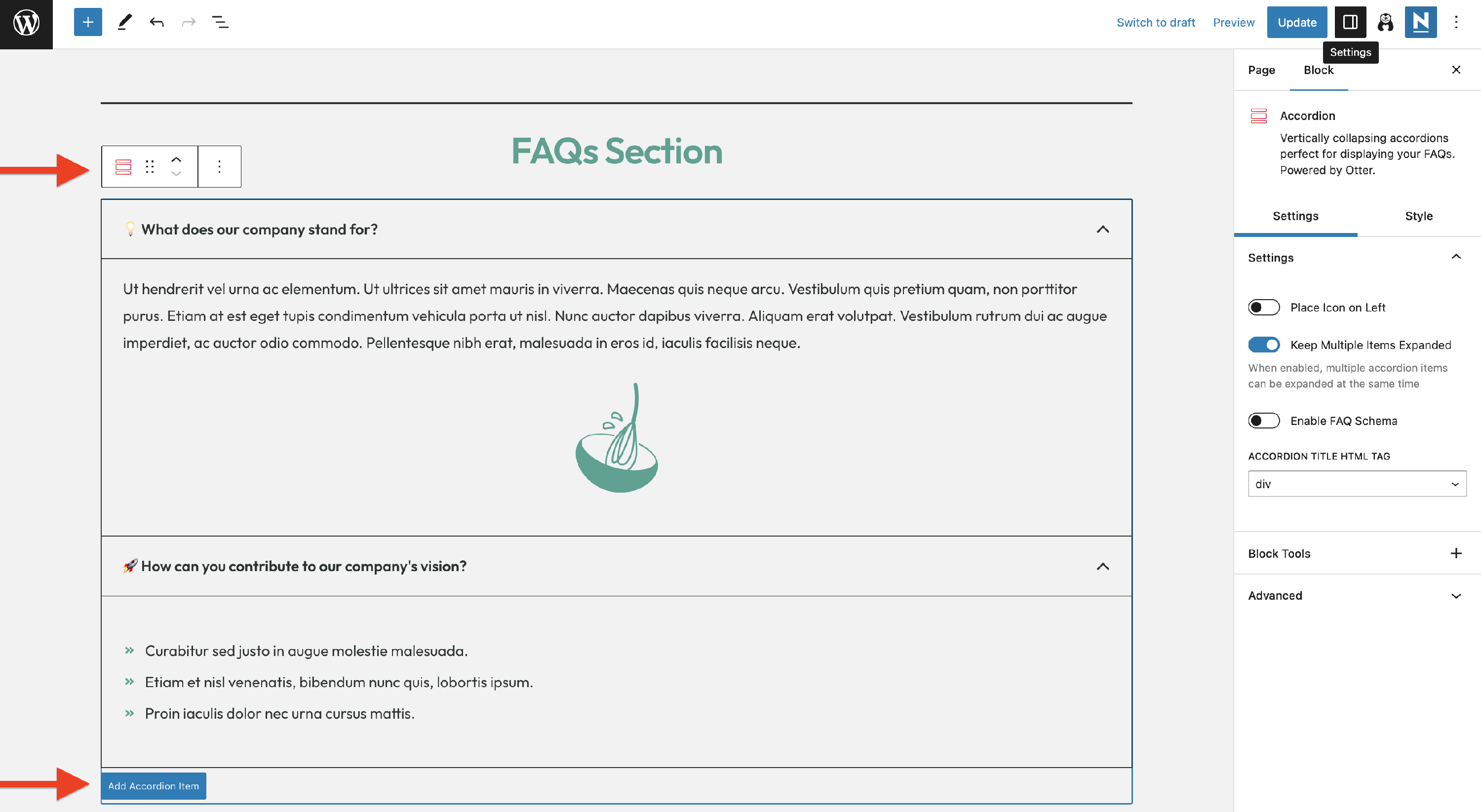Click Add Accordion Item button
This screenshot has height=812, width=1481.
(x=153, y=785)
